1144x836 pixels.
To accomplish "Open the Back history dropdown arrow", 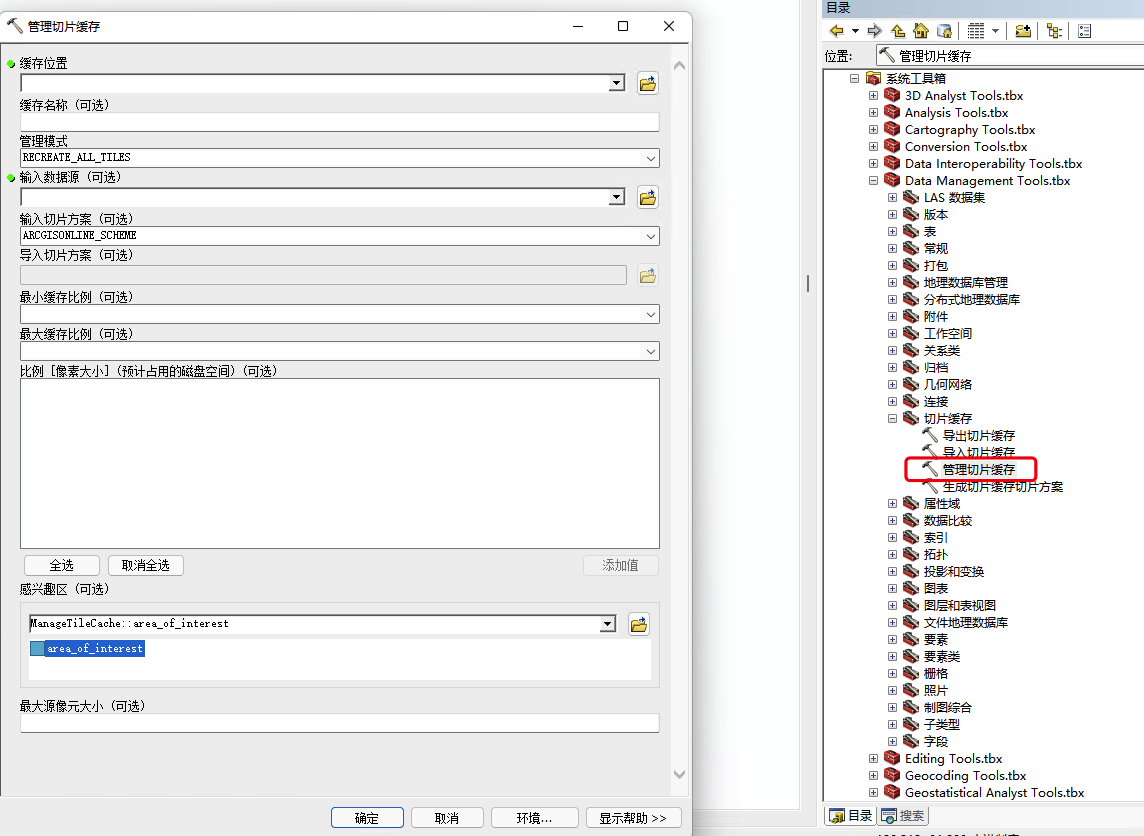I will pyautogui.click(x=855, y=31).
